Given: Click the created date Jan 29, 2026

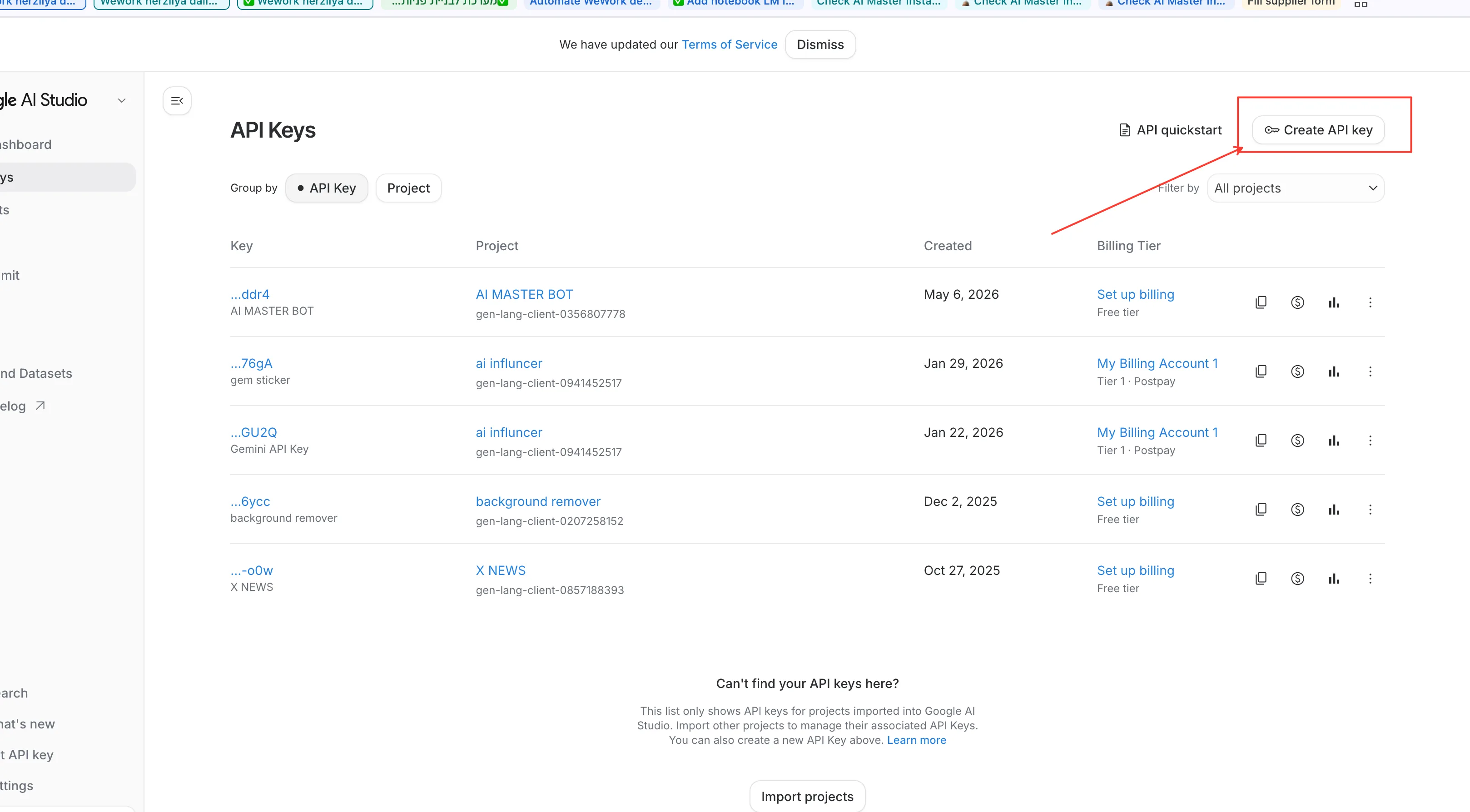Looking at the screenshot, I should click(963, 363).
